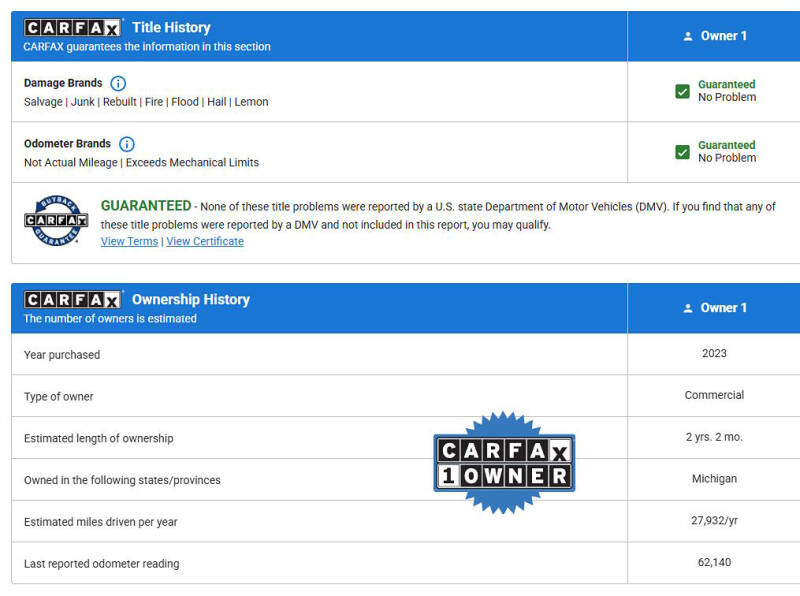Click the green GUARANTEED heading text
800x596 pixels.
[146, 206]
